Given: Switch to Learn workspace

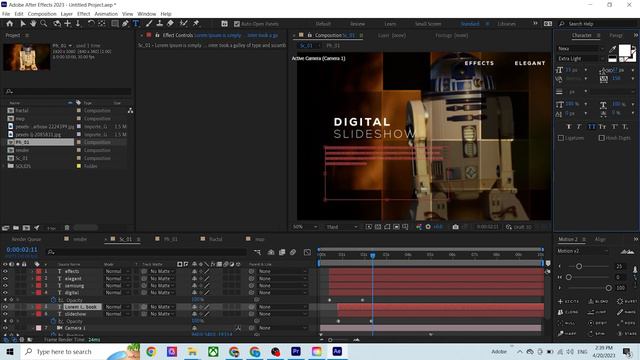Looking at the screenshot, I should (x=390, y=24).
